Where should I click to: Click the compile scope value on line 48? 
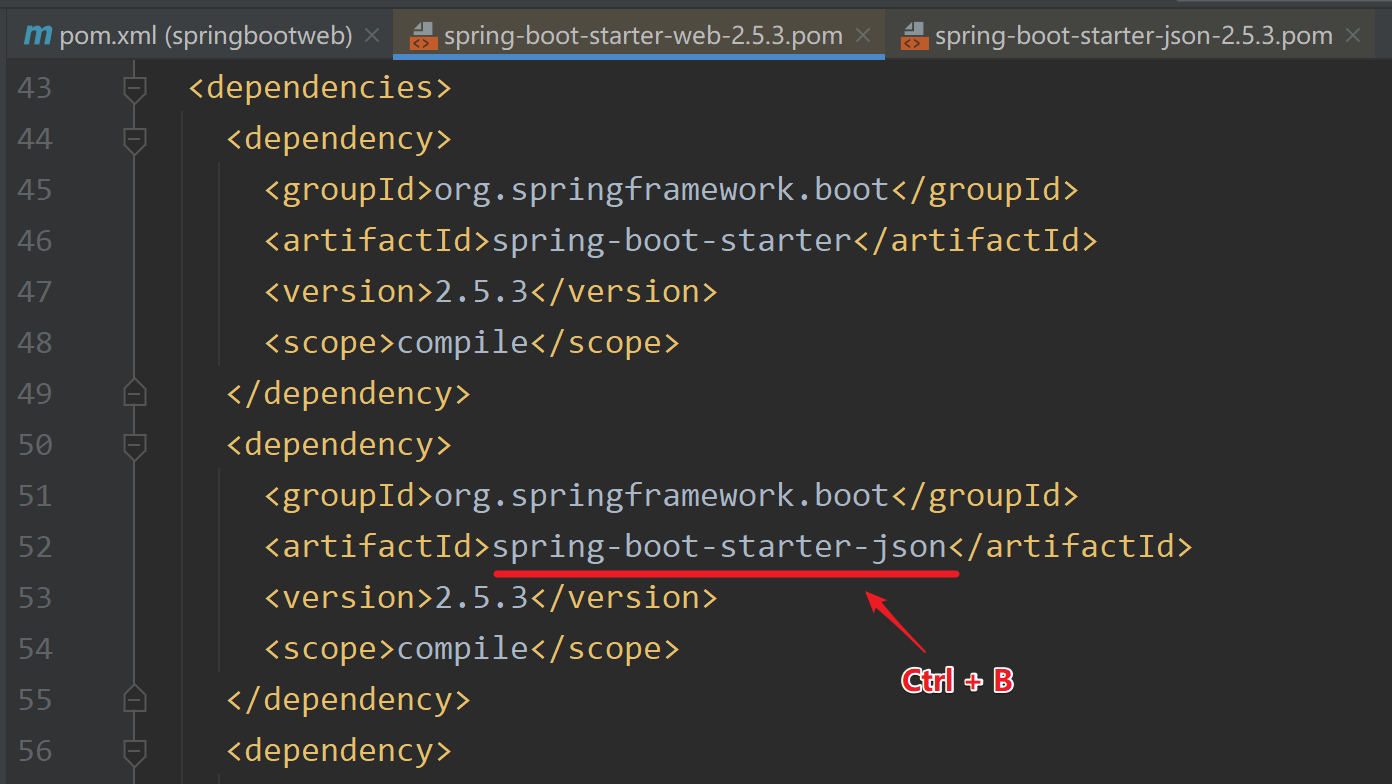point(462,343)
